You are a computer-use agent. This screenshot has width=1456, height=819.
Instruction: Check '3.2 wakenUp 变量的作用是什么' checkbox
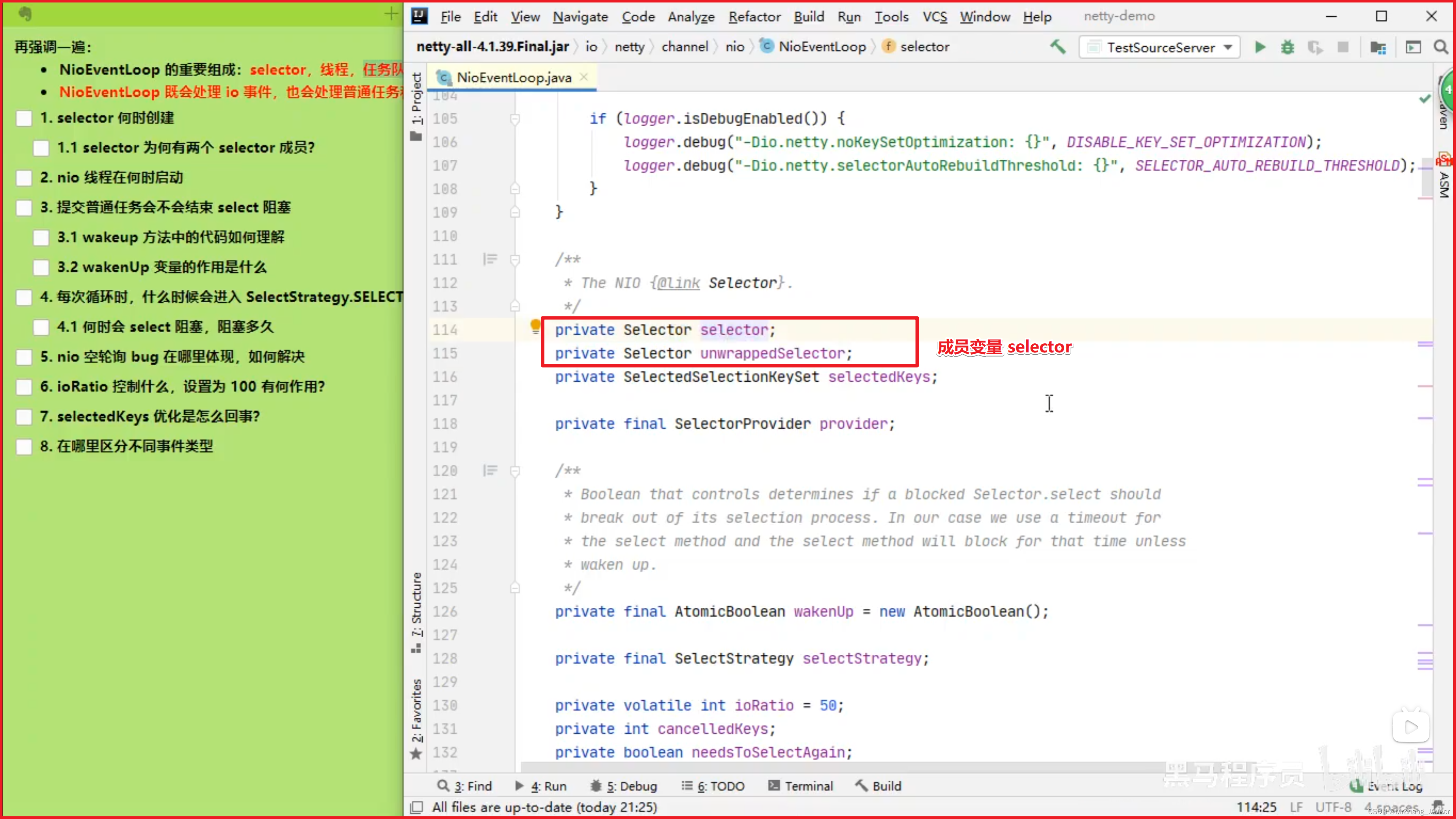(x=41, y=267)
